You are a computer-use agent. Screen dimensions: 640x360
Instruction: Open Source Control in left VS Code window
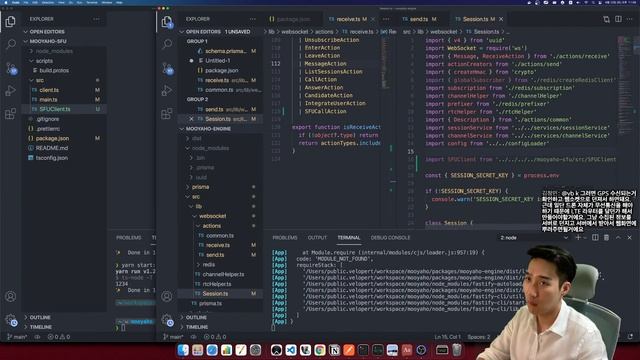(11, 68)
